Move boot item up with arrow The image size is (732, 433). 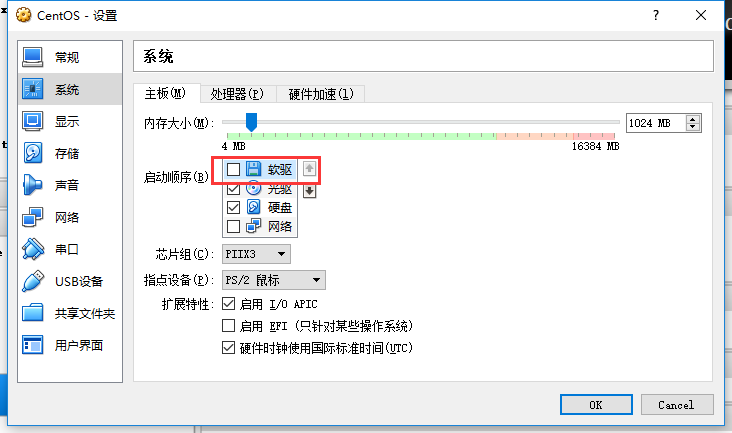pyautogui.click(x=309, y=169)
